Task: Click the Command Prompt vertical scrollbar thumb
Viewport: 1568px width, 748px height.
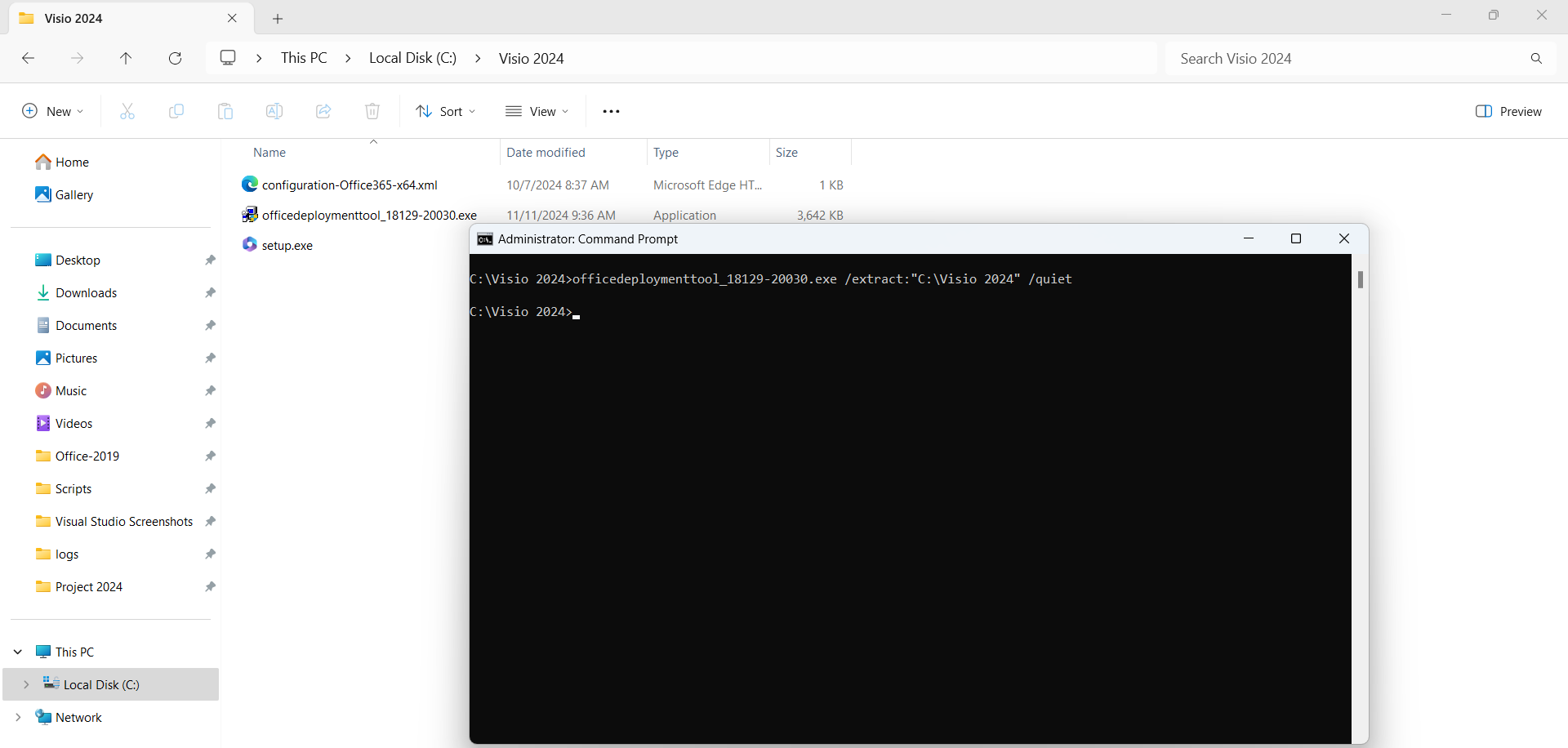Action: pyautogui.click(x=1361, y=279)
